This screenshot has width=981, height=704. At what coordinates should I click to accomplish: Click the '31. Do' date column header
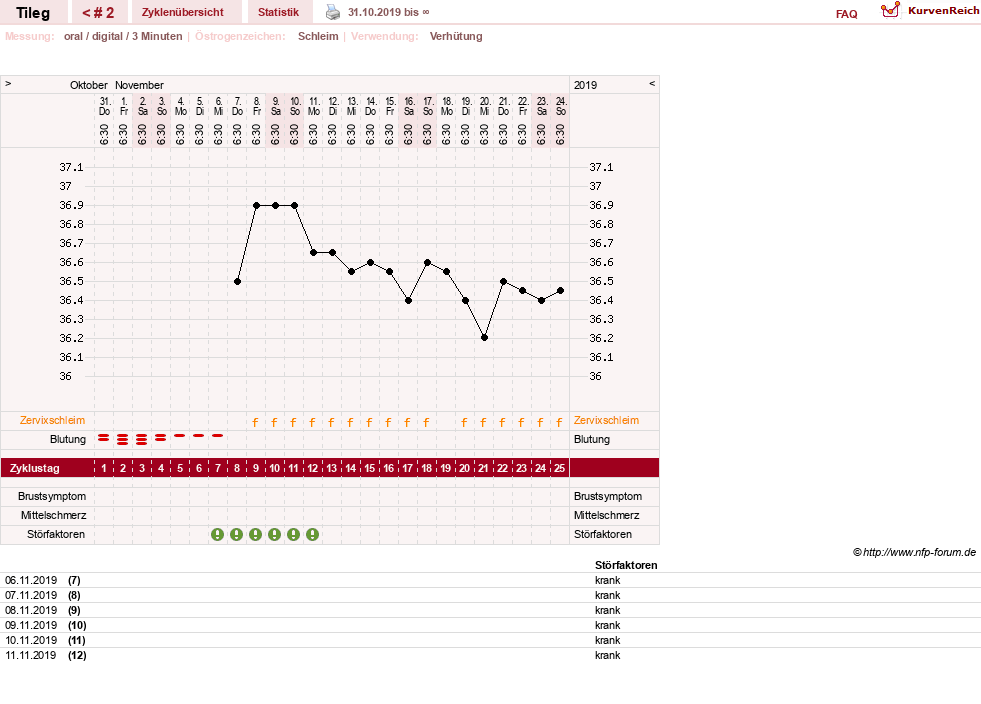[104, 106]
